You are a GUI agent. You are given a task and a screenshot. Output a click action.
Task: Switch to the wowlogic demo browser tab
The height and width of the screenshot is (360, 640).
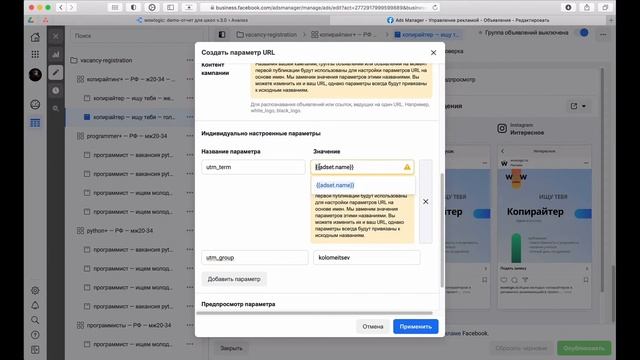pyautogui.click(x=193, y=20)
